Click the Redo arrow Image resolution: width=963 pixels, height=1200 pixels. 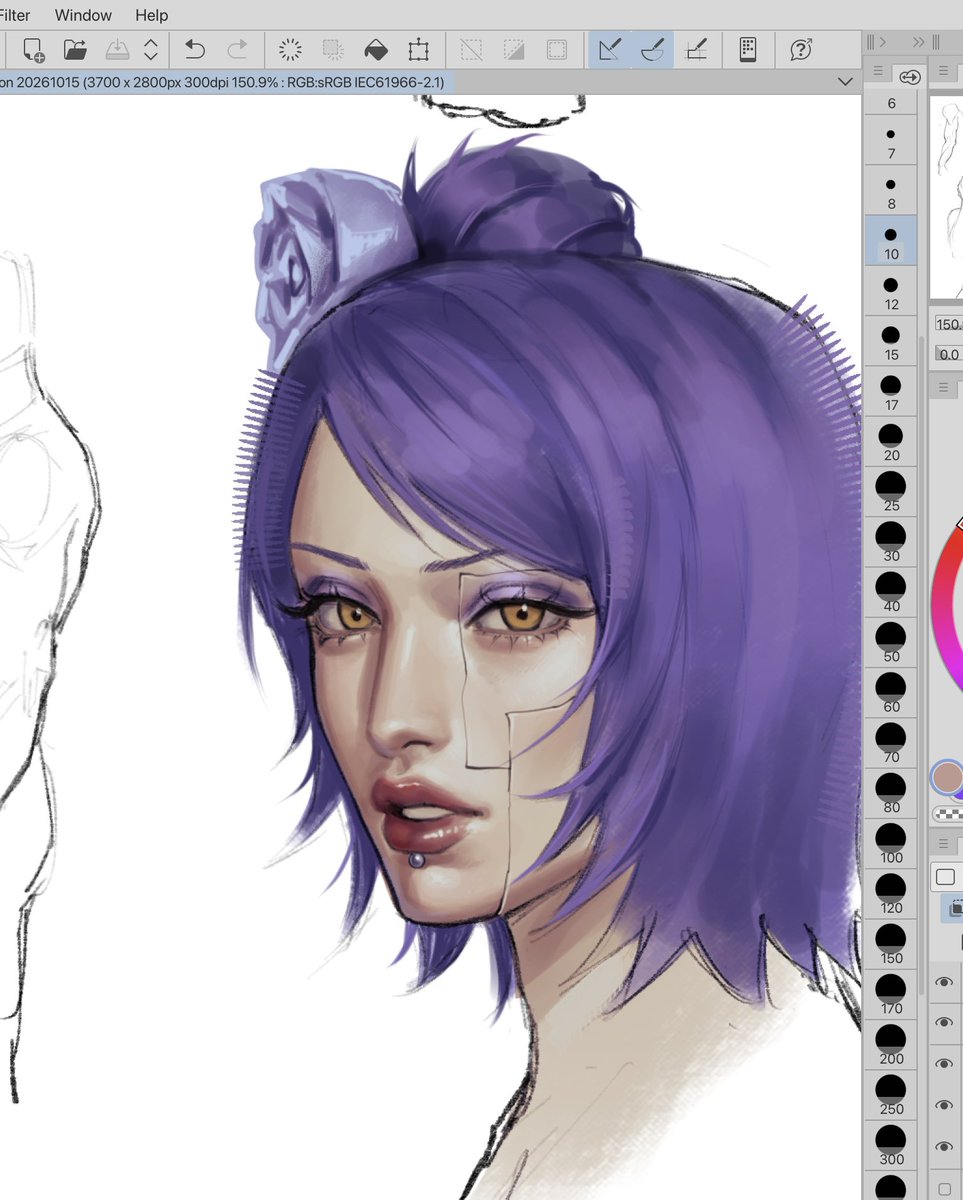tap(237, 49)
